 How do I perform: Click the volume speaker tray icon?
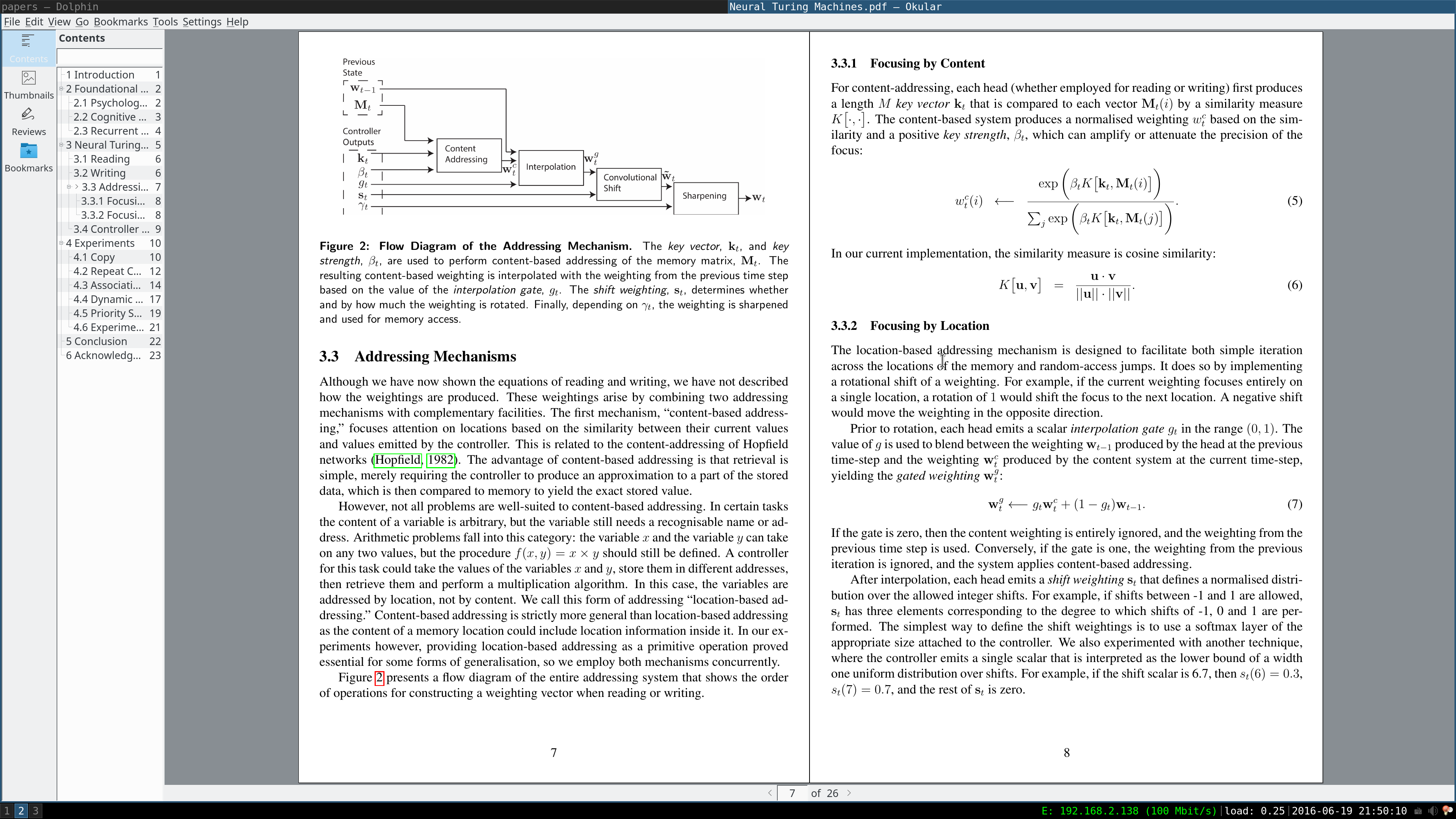click(x=1433, y=811)
